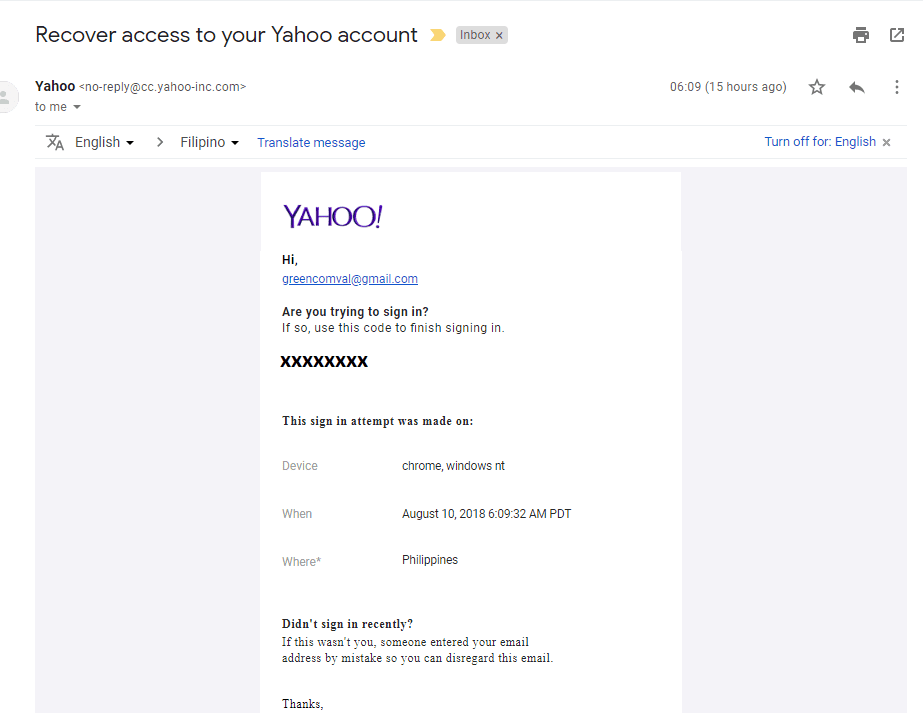The height and width of the screenshot is (713, 923).
Task: Reply to the Yahoo email
Action: [857, 87]
